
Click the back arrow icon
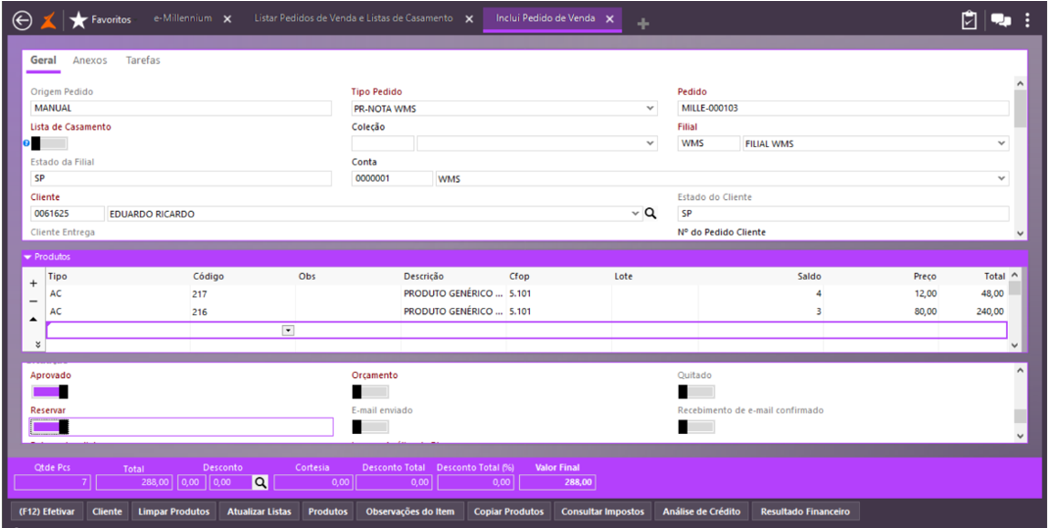tap(22, 21)
